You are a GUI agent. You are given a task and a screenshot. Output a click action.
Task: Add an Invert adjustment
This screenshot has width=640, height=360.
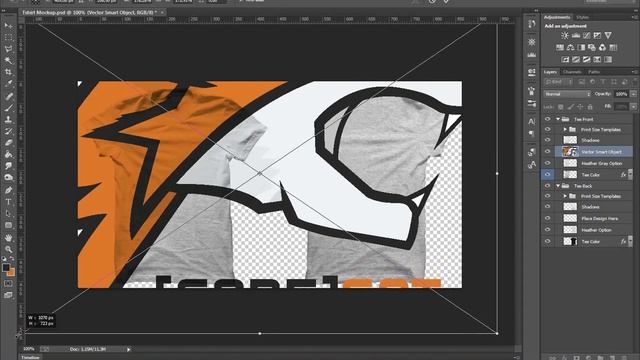coord(565,60)
